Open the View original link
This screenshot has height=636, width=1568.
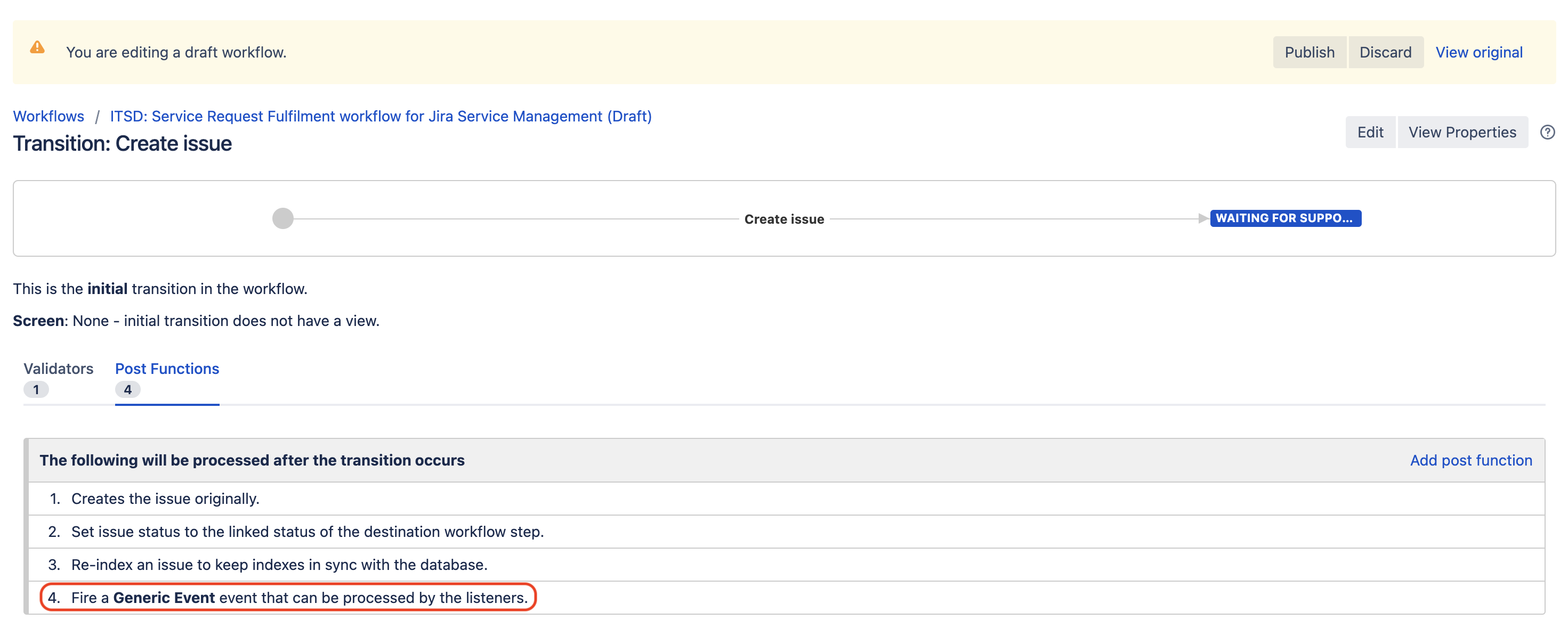tap(1478, 52)
